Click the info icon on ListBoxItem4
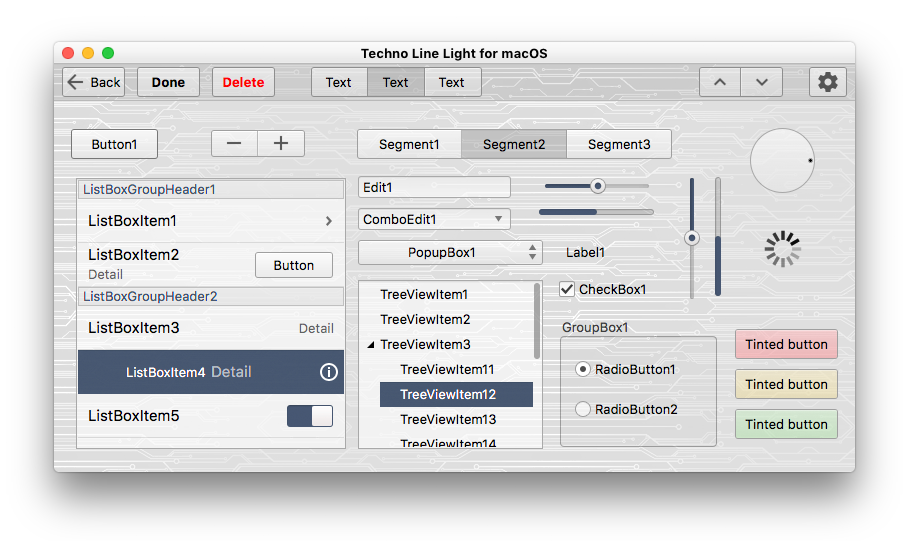The image size is (907, 541). pyautogui.click(x=329, y=372)
